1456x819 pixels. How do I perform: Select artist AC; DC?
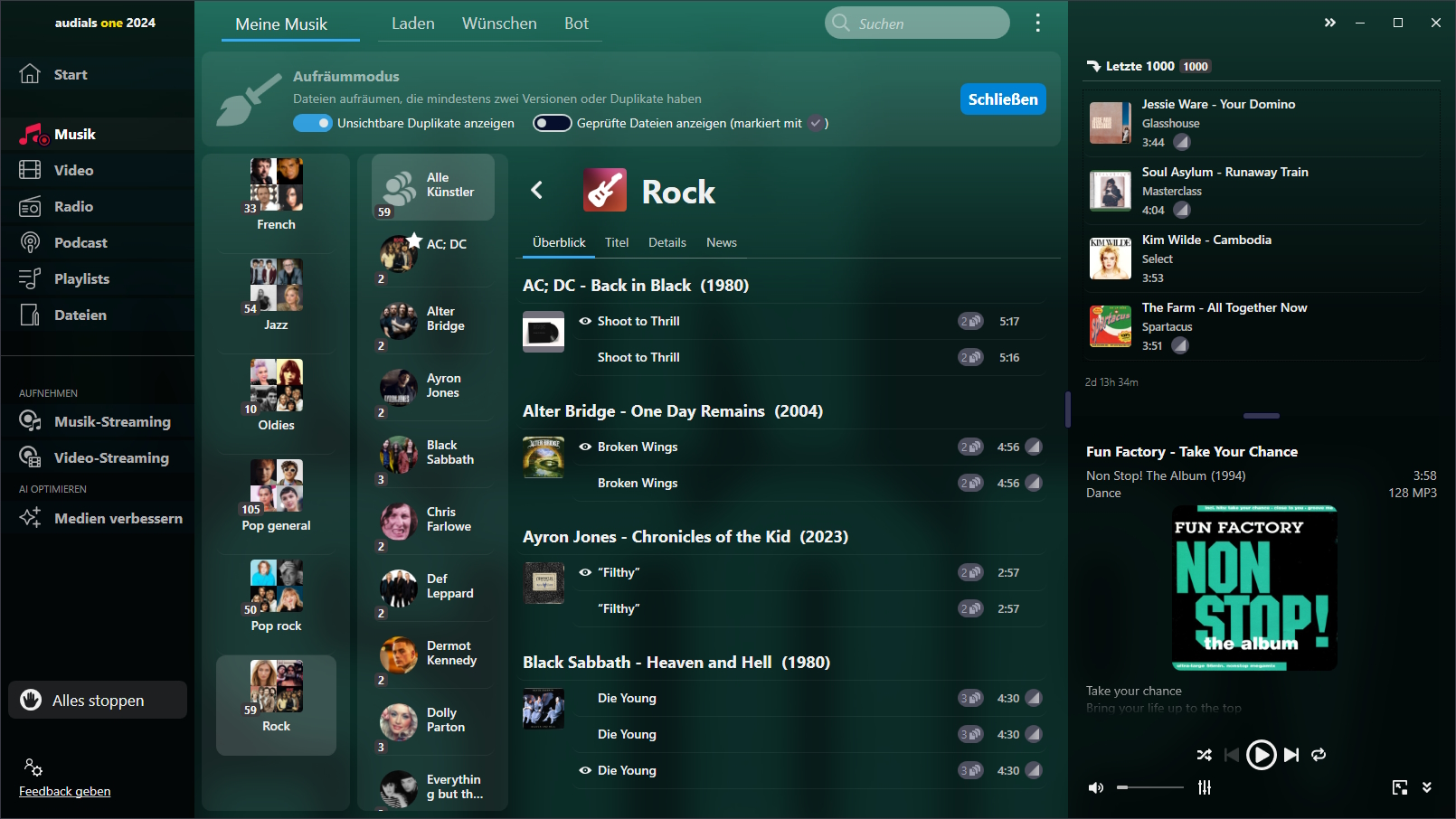click(x=433, y=256)
